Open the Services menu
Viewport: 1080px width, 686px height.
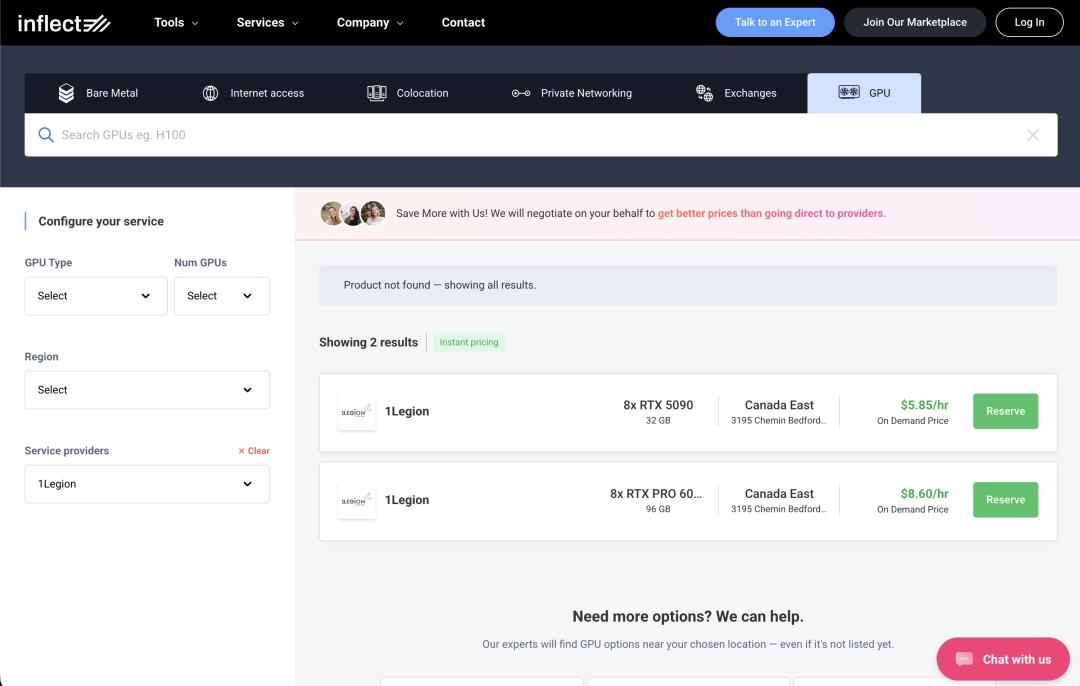pos(267,23)
